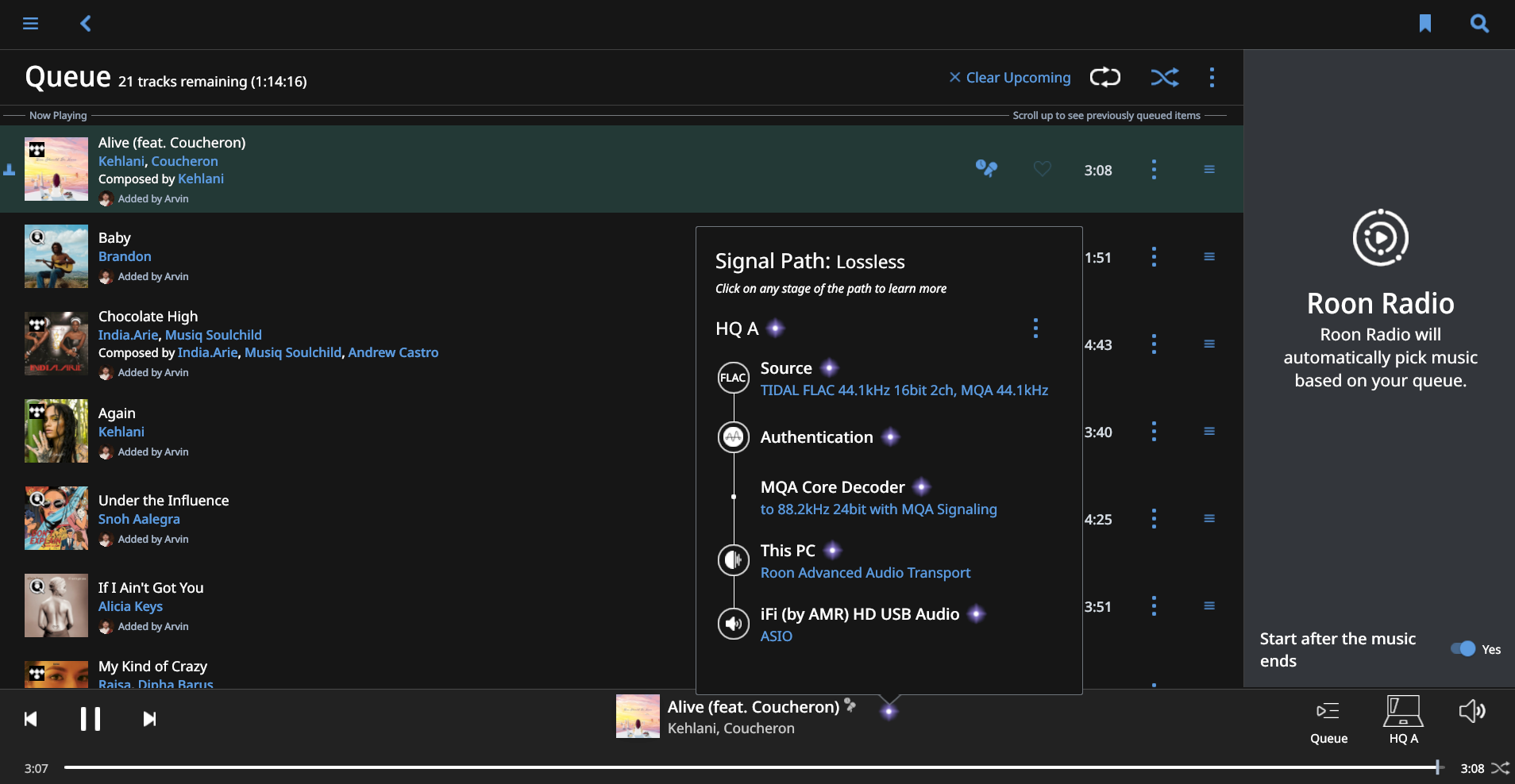The width and height of the screenshot is (1515, 784).
Task: Click the Authentication MQA icon
Action: click(733, 437)
